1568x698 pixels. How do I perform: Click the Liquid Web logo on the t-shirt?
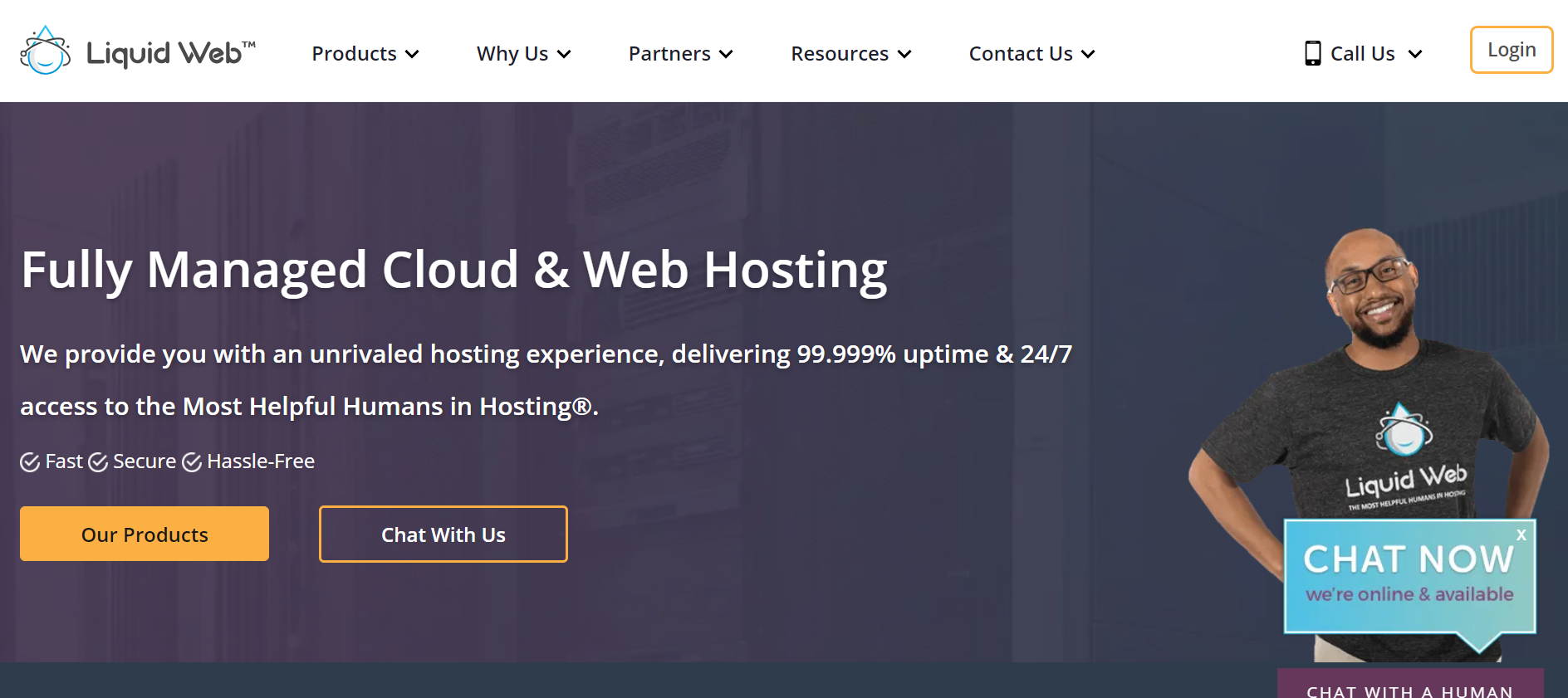(x=1404, y=456)
